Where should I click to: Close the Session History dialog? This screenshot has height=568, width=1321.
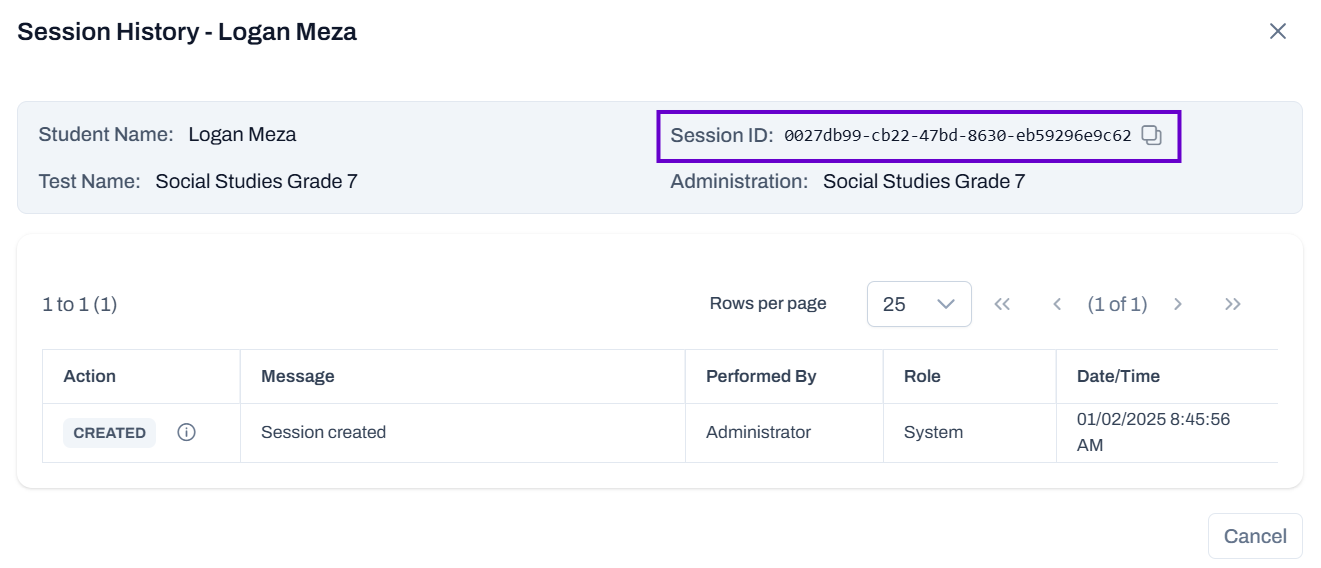pyautogui.click(x=1277, y=31)
